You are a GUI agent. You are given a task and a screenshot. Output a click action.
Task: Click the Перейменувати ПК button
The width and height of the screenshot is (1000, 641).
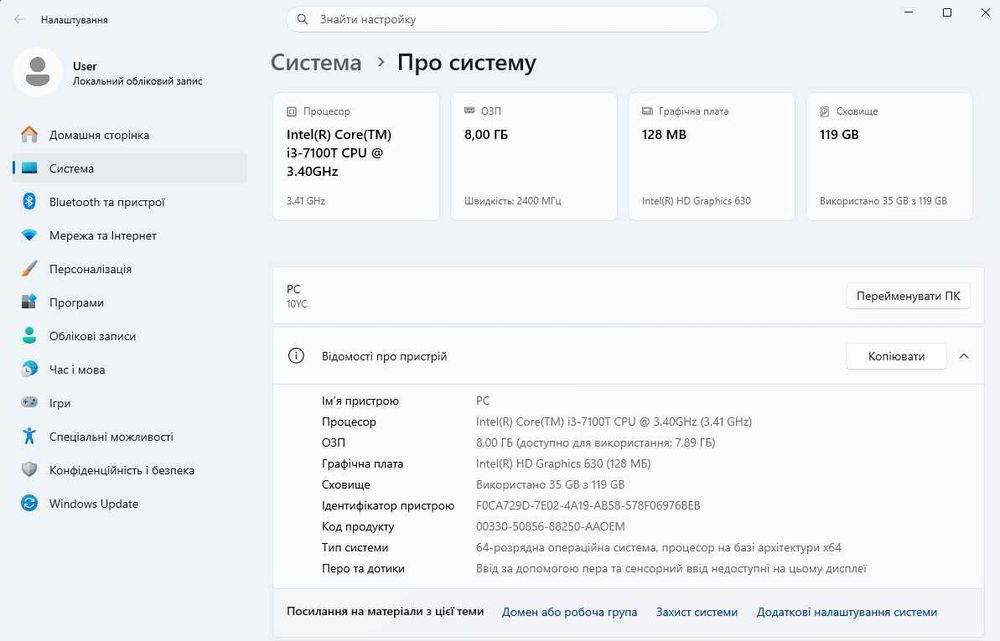[908, 296]
